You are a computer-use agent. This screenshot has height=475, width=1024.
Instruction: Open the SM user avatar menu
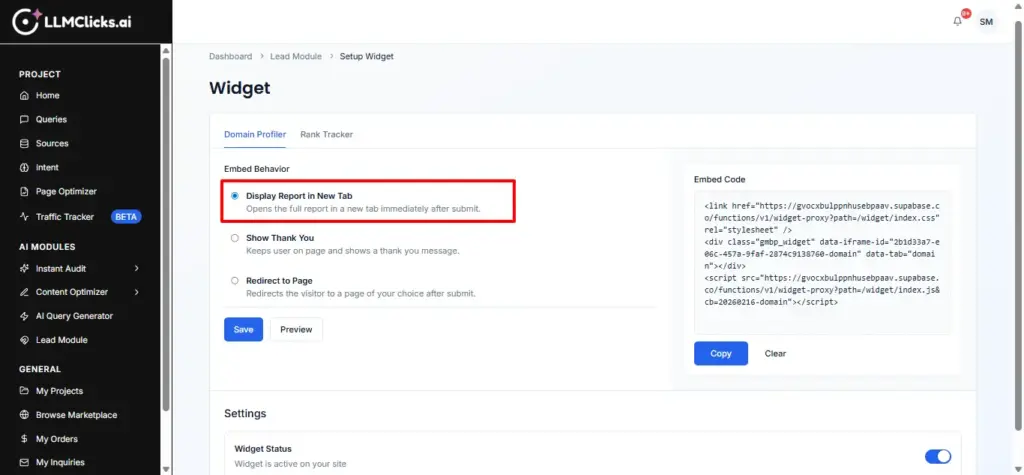pos(986,21)
